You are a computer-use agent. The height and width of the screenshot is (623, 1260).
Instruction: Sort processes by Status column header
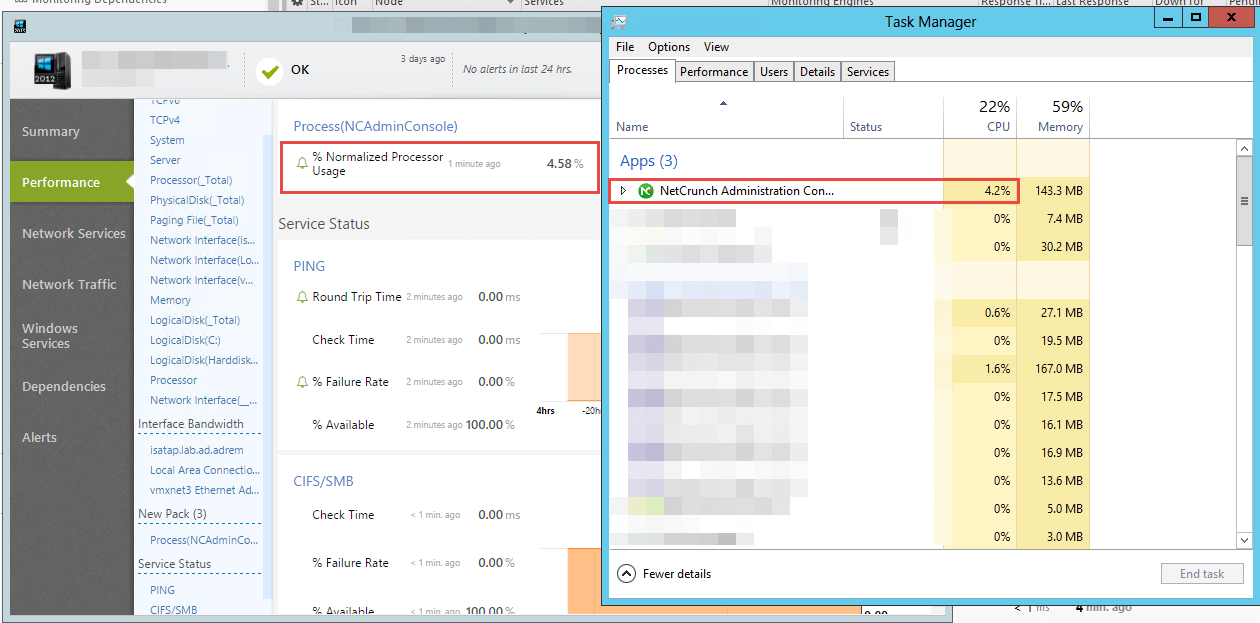click(x=893, y=116)
